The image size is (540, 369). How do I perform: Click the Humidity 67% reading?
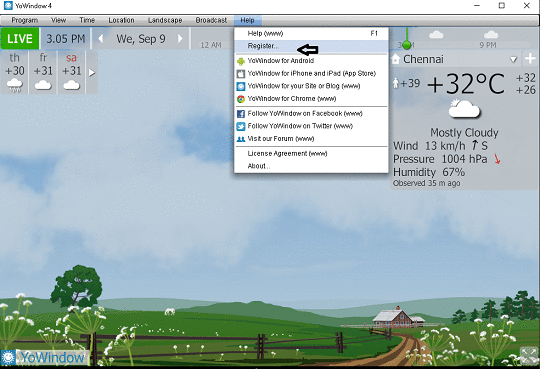coord(429,172)
